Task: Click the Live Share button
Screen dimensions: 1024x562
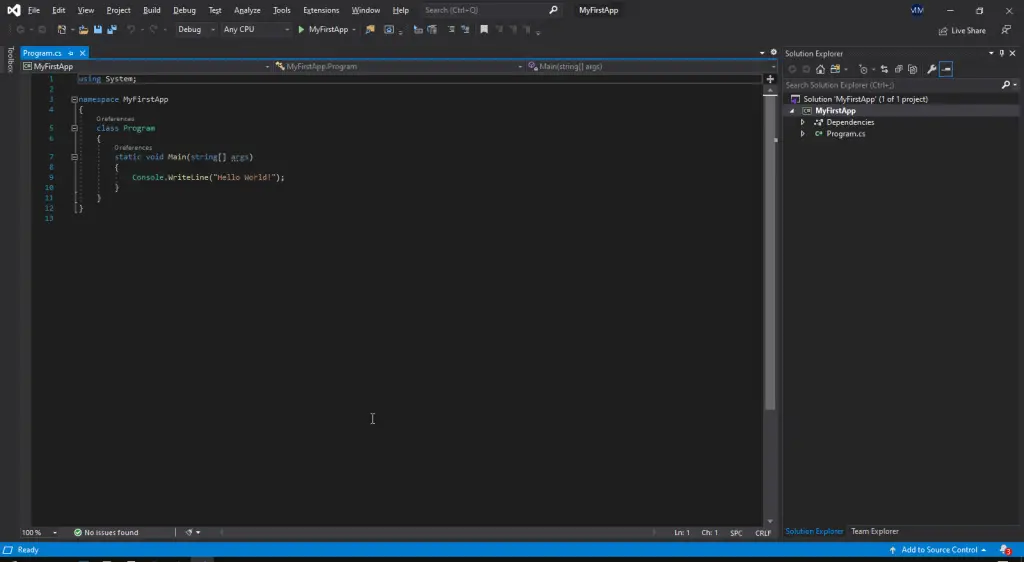Action: (962, 30)
